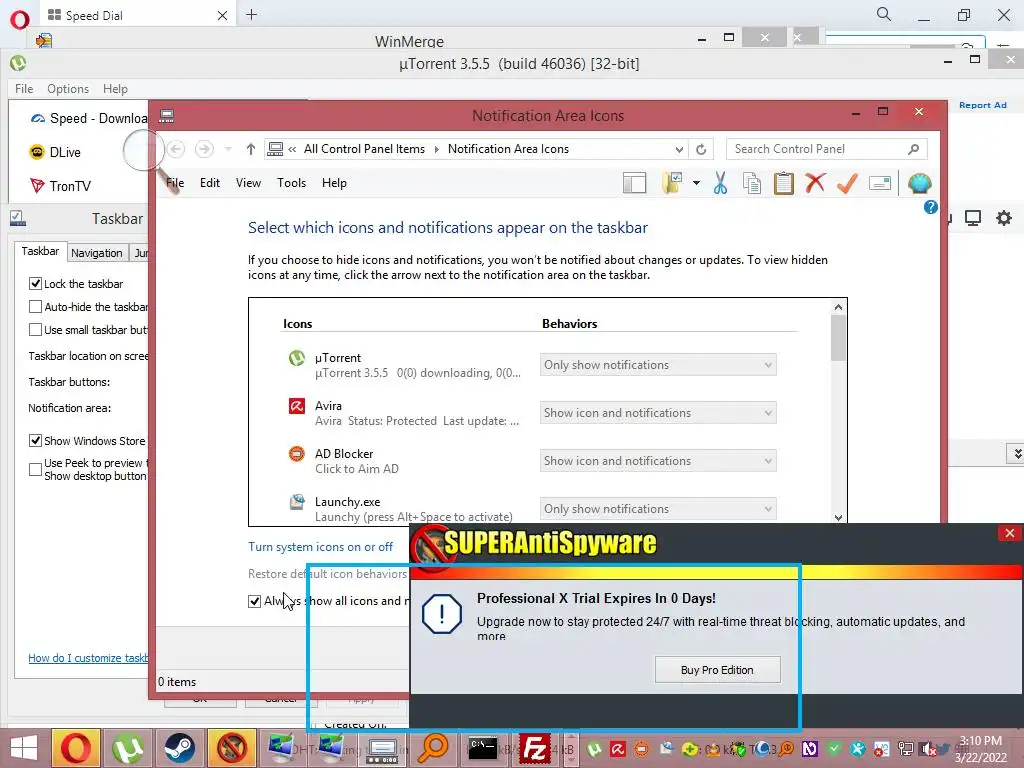The width and height of the screenshot is (1024, 768).
Task: Open SUPERAntiSpyware taskbar icon
Action: click(231, 748)
